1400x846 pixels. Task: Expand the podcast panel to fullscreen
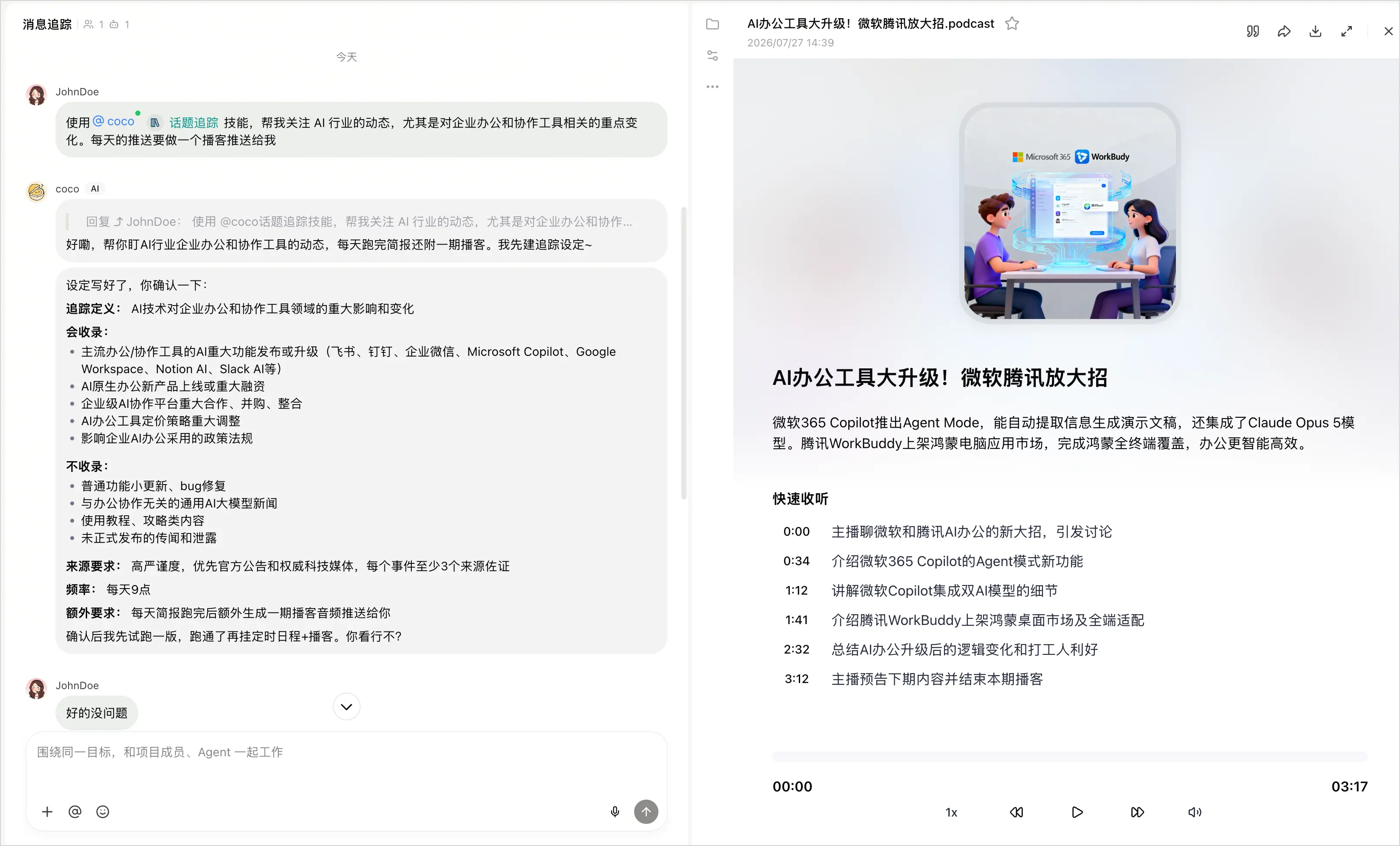click(1347, 31)
